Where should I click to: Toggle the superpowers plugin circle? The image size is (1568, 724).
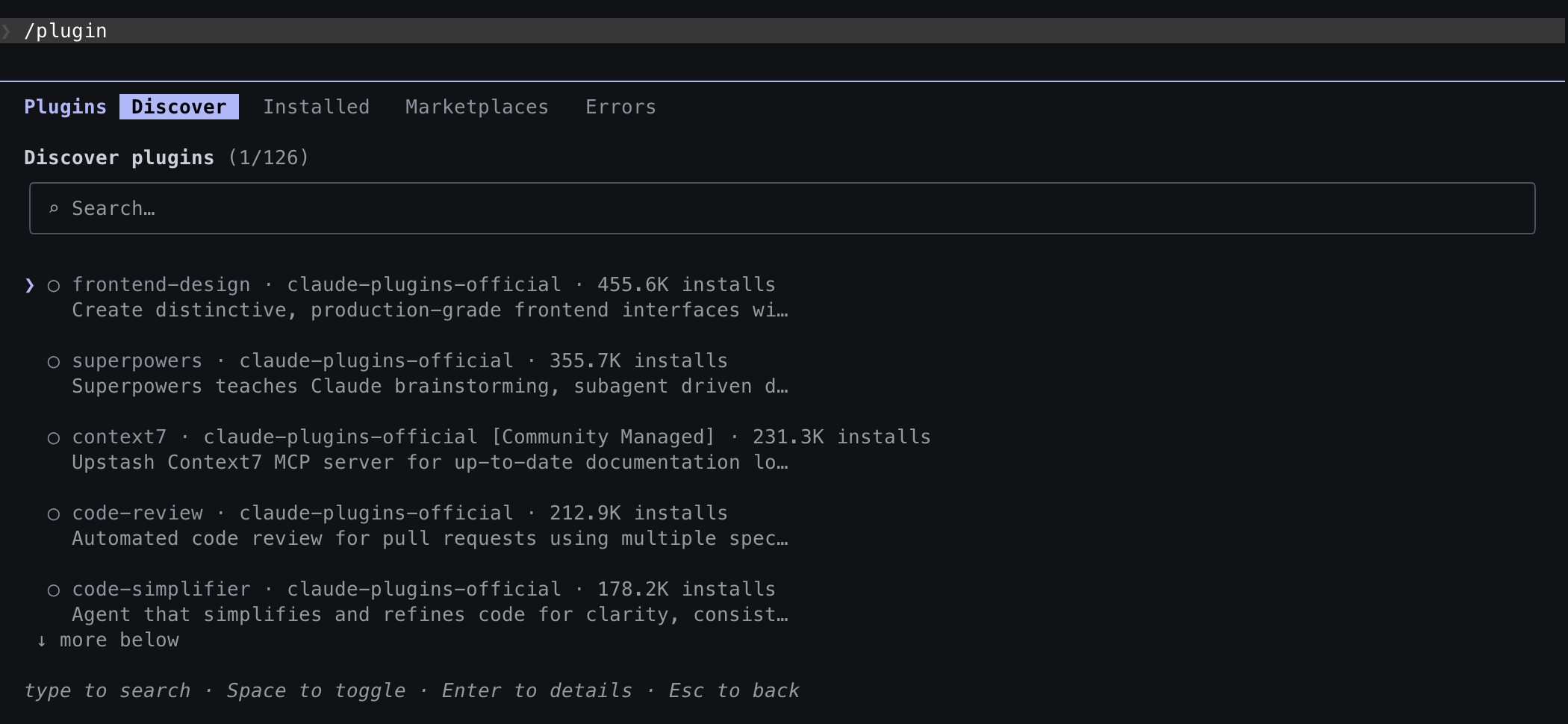tap(54, 362)
